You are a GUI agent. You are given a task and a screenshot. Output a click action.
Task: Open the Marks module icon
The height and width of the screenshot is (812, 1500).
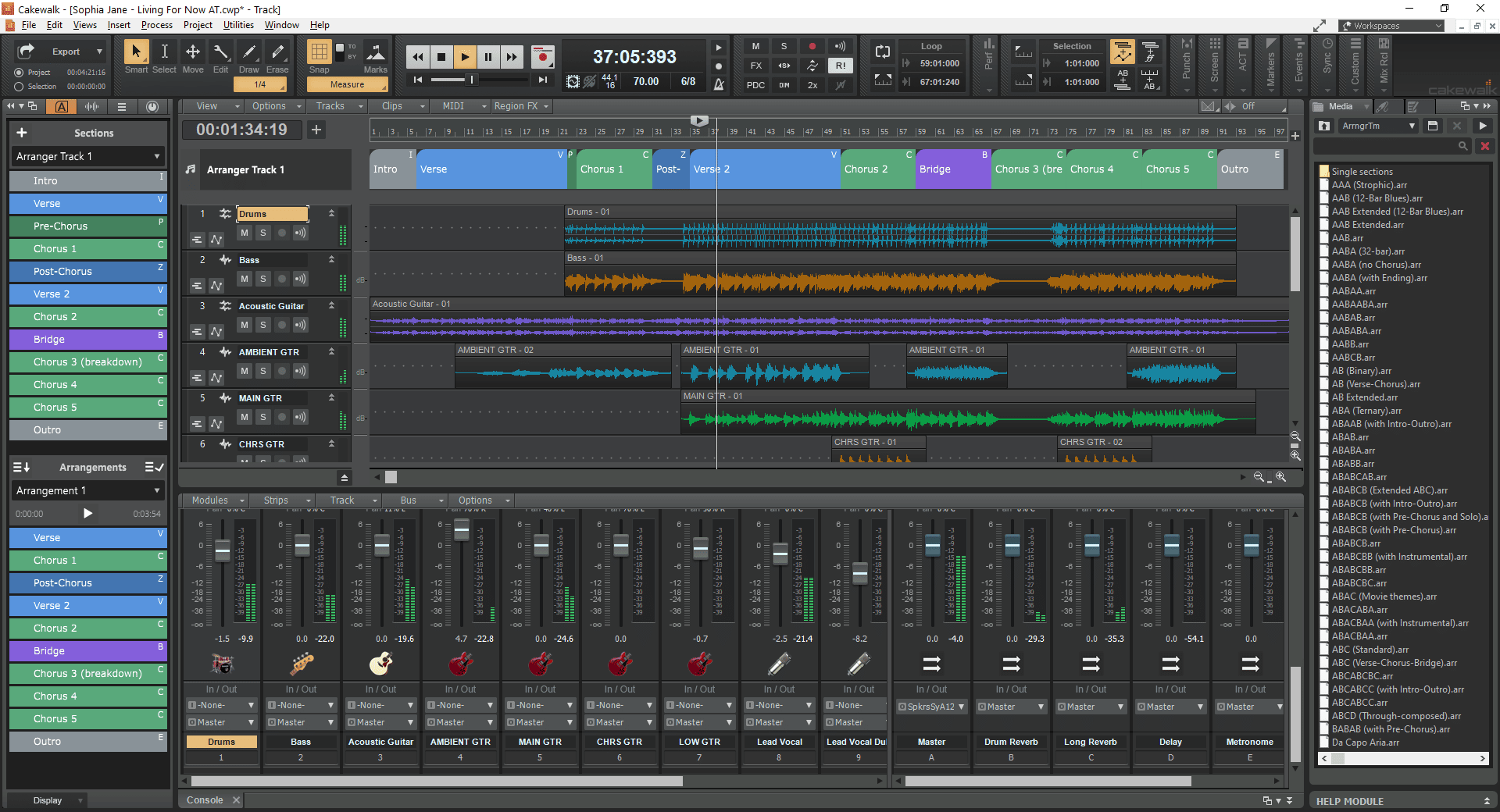click(x=376, y=52)
